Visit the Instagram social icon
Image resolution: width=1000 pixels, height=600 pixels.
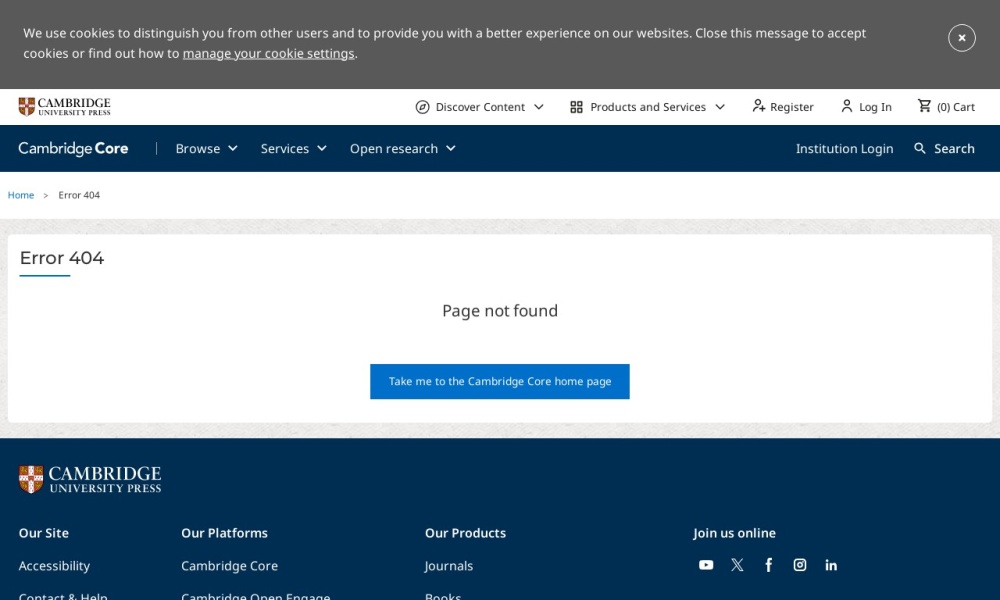(800, 565)
